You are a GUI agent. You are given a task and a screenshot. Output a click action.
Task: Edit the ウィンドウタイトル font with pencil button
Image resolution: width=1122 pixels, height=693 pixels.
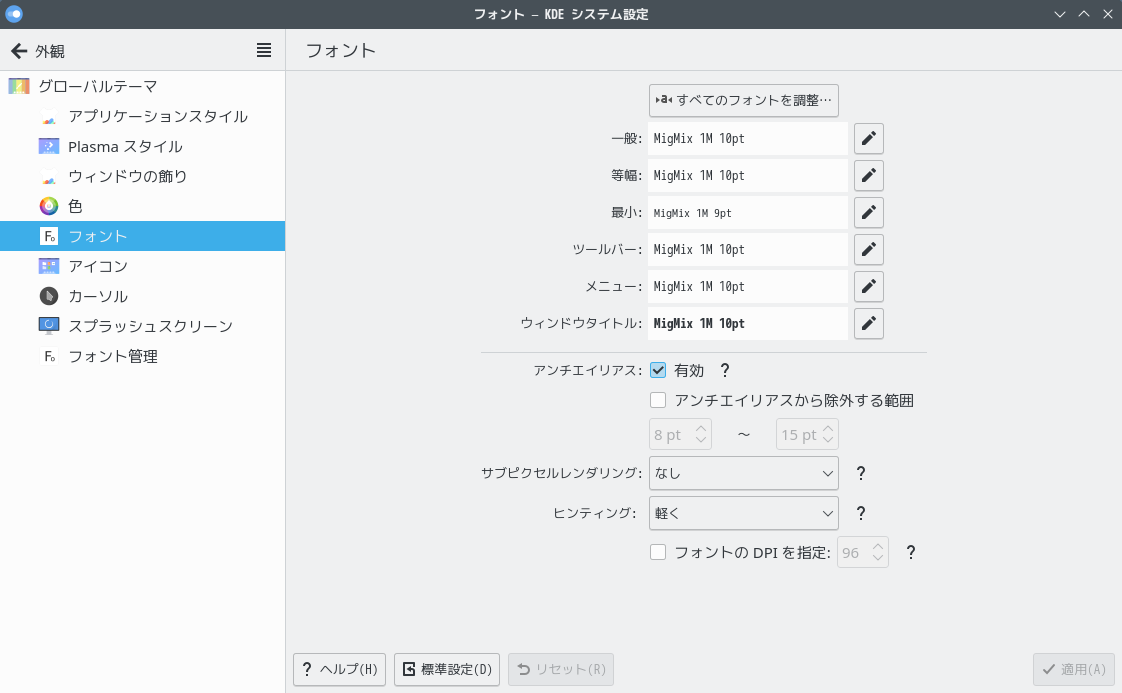click(x=868, y=324)
